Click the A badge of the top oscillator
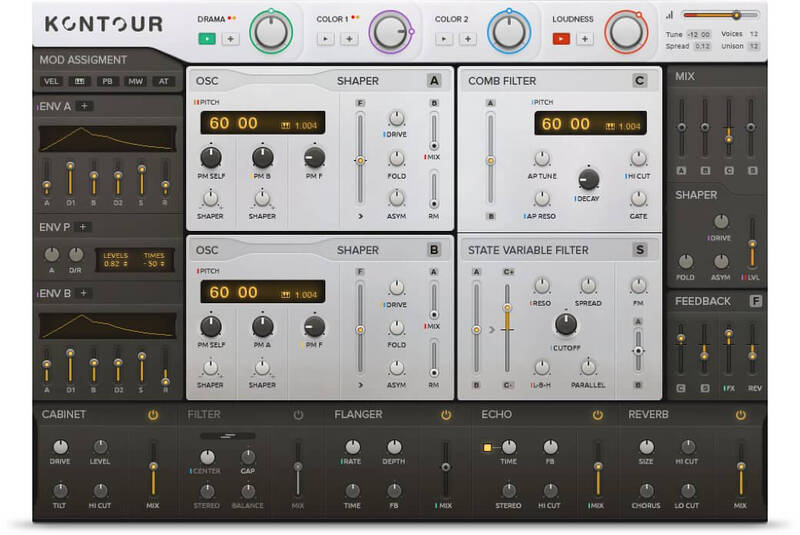800x535 pixels. tap(434, 81)
